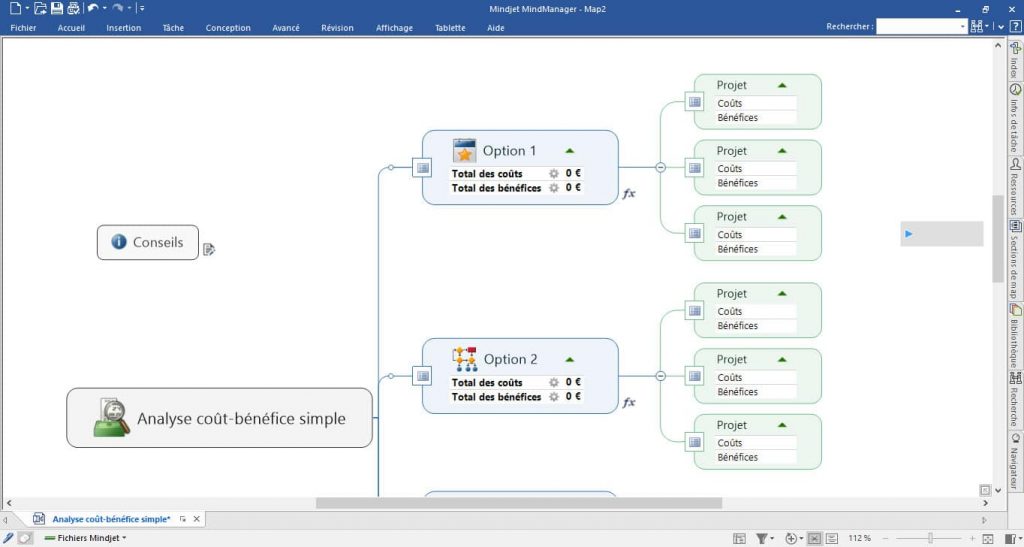Toggle the eraser tool in status bar
Screen dimensions: 1024x547
point(25,538)
